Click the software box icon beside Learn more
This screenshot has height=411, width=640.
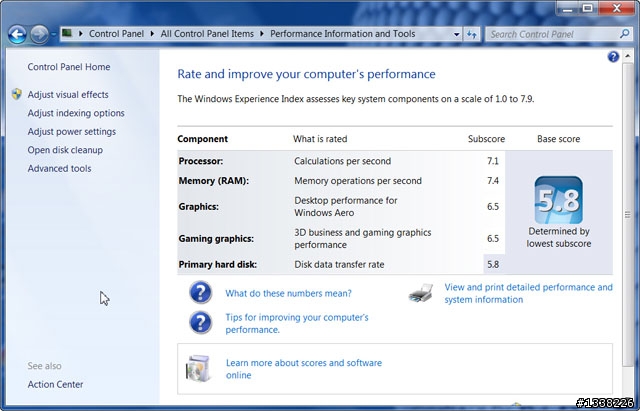click(198, 368)
